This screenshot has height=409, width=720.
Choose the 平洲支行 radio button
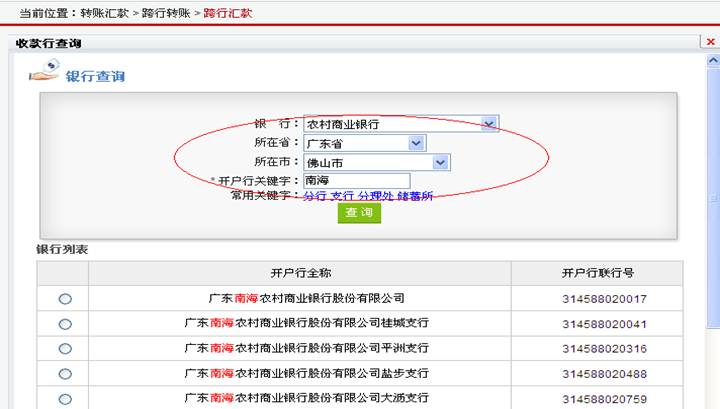click(x=65, y=349)
